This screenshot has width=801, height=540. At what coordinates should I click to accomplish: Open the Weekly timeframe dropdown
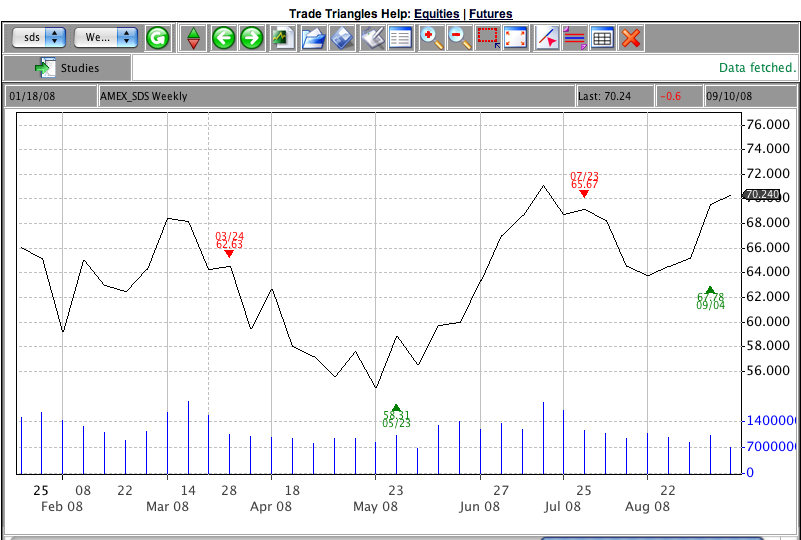click(x=106, y=37)
